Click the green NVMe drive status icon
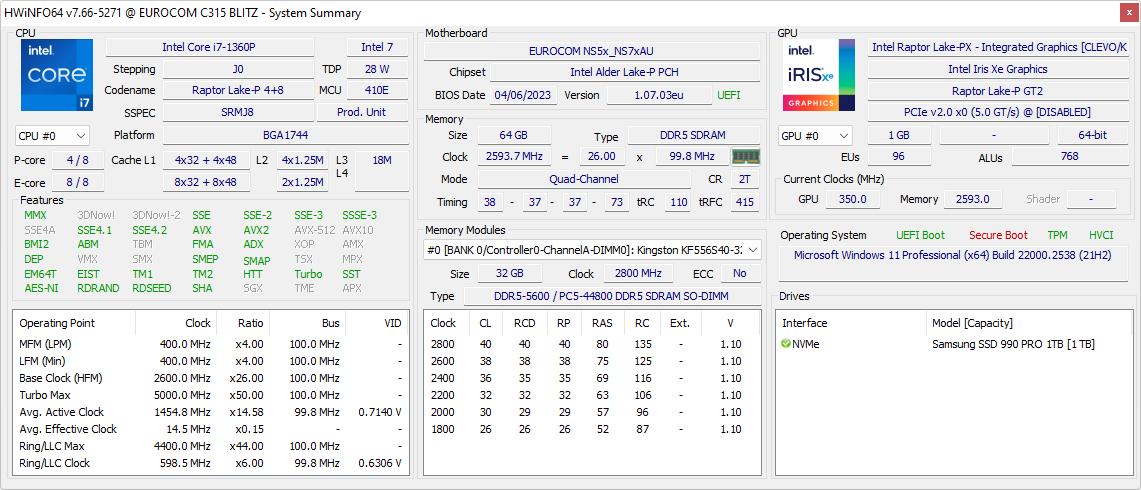This screenshot has width=1141, height=490. pos(786,344)
